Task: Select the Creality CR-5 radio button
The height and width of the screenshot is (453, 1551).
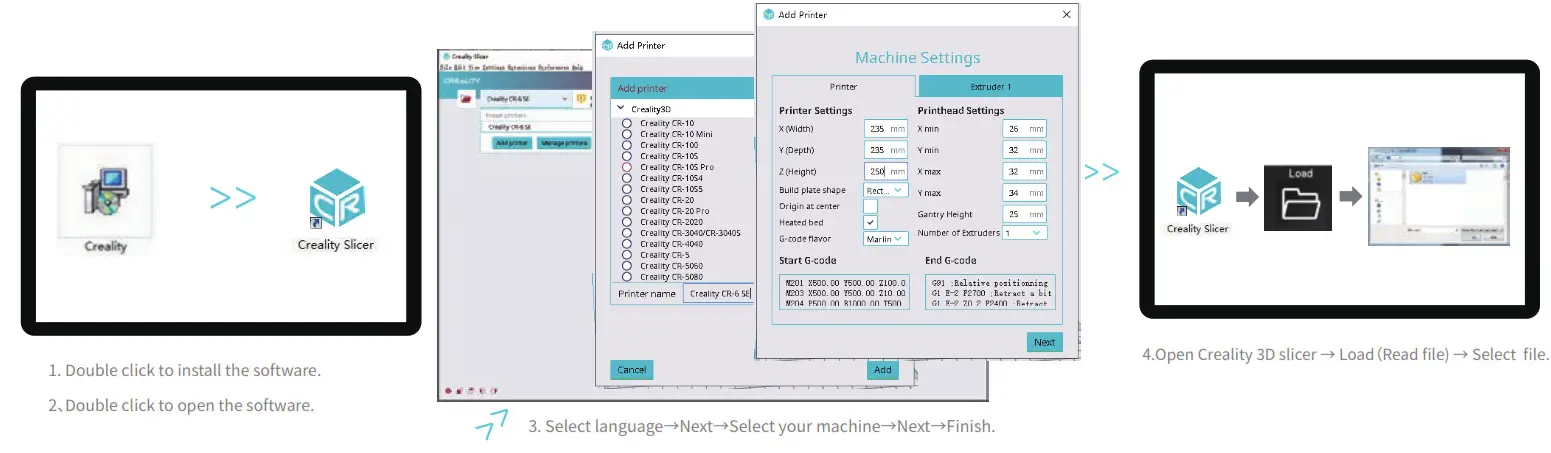Action: (x=627, y=255)
